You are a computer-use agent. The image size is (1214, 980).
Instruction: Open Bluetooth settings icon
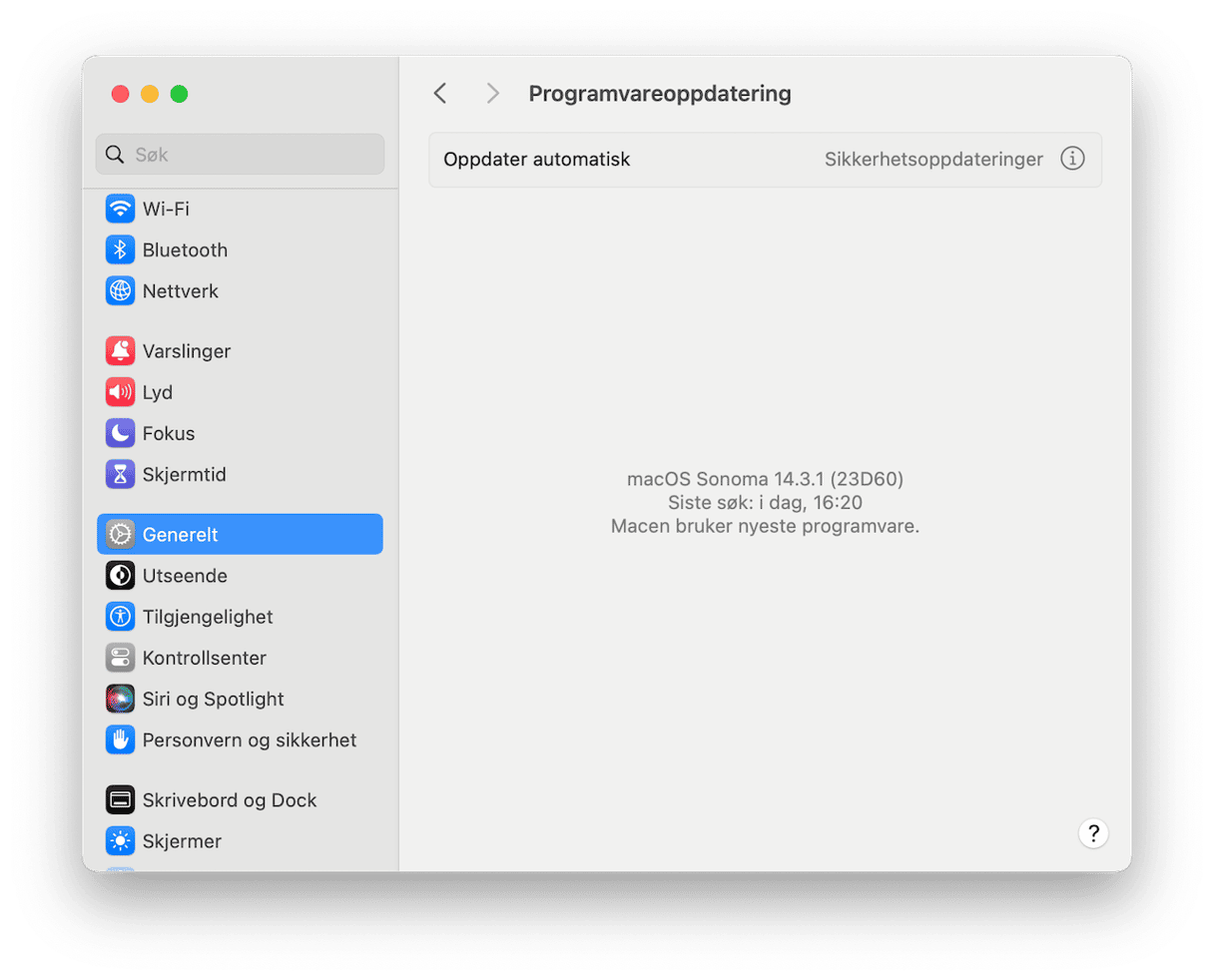pyautogui.click(x=120, y=250)
